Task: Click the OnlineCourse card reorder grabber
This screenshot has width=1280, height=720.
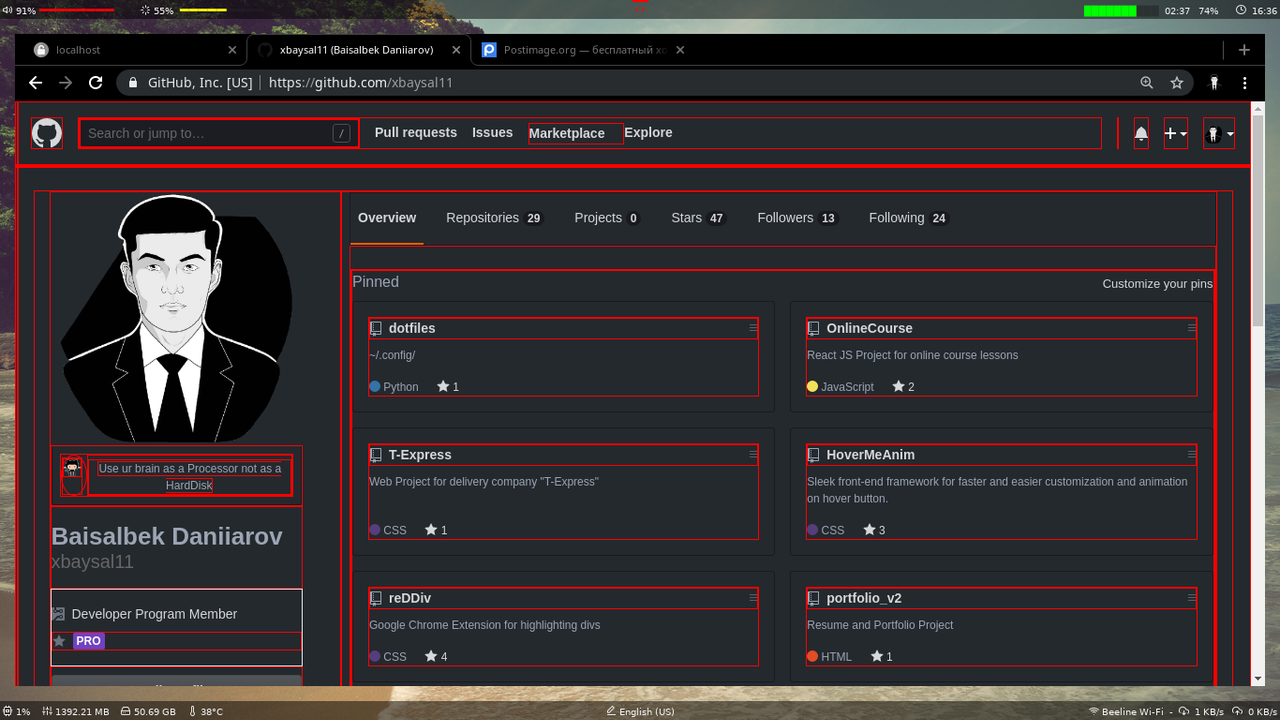Action: (x=1191, y=328)
